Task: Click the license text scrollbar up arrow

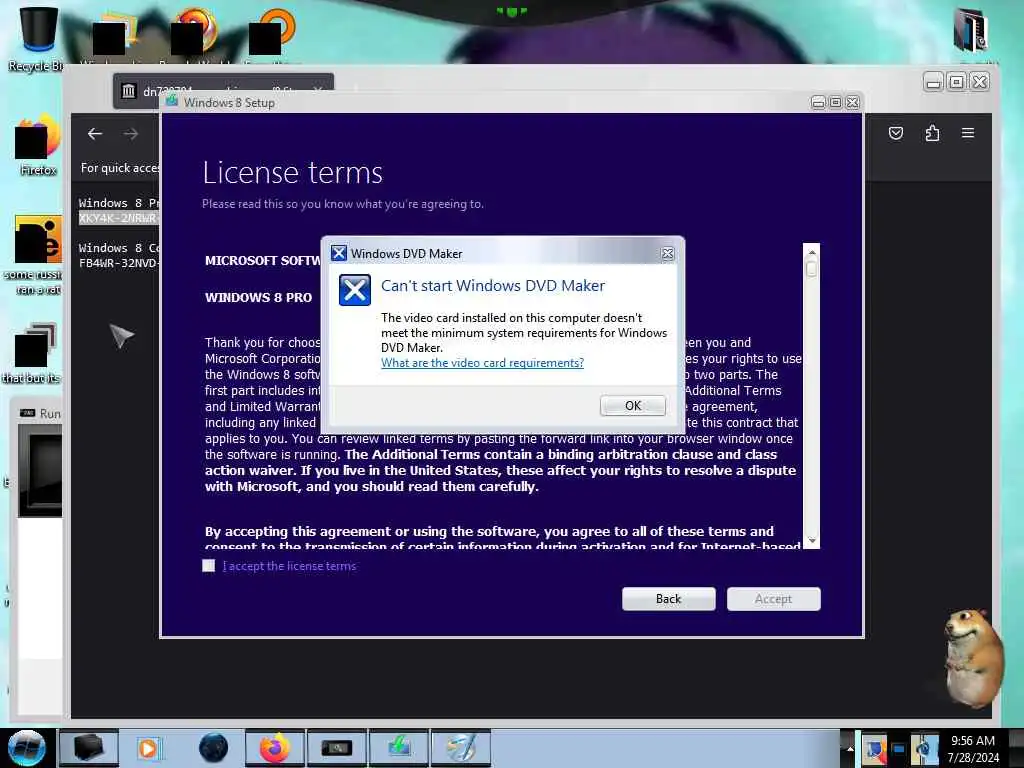Action: pyautogui.click(x=812, y=252)
